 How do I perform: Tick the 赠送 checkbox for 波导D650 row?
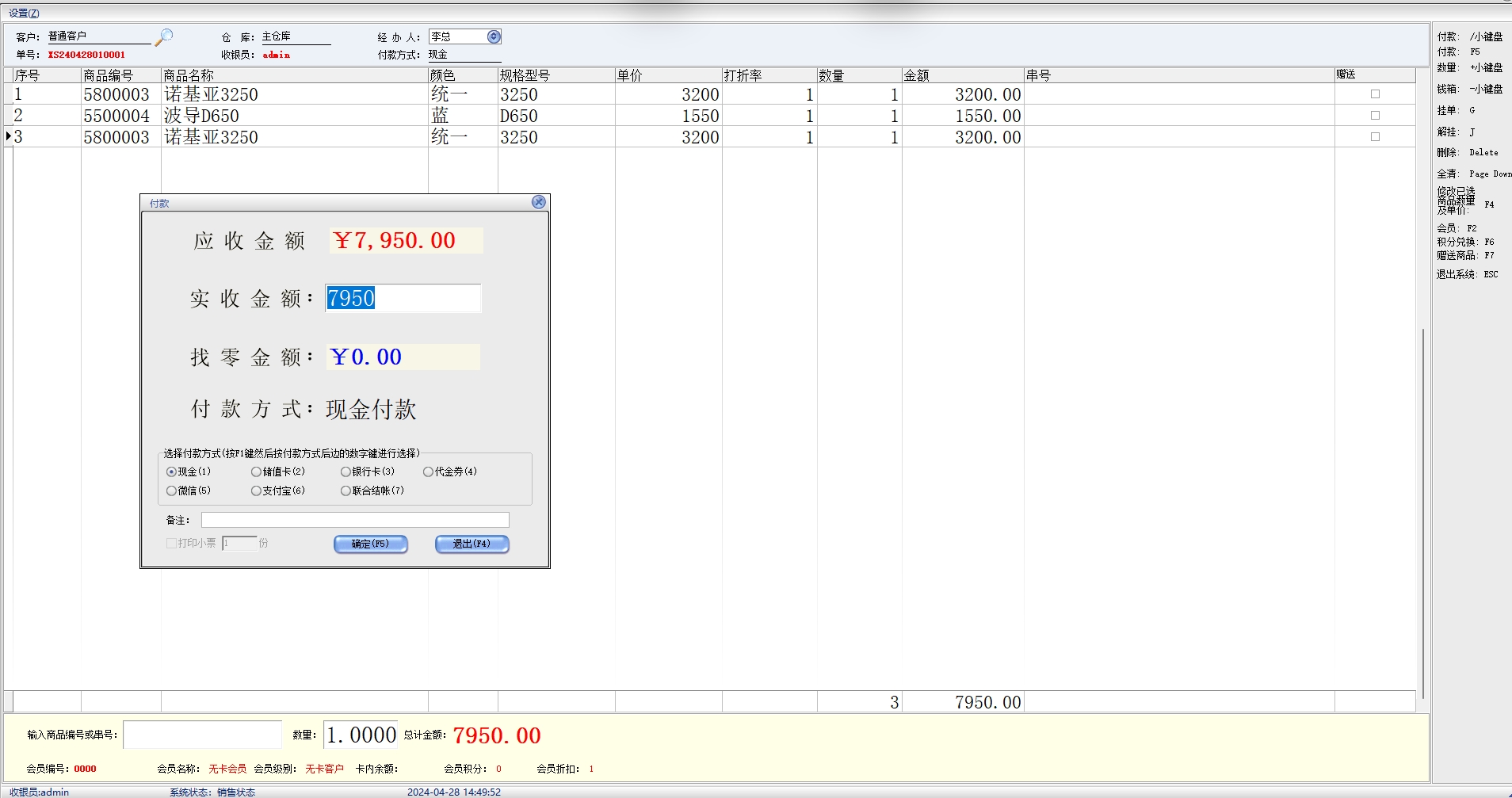click(x=1375, y=116)
